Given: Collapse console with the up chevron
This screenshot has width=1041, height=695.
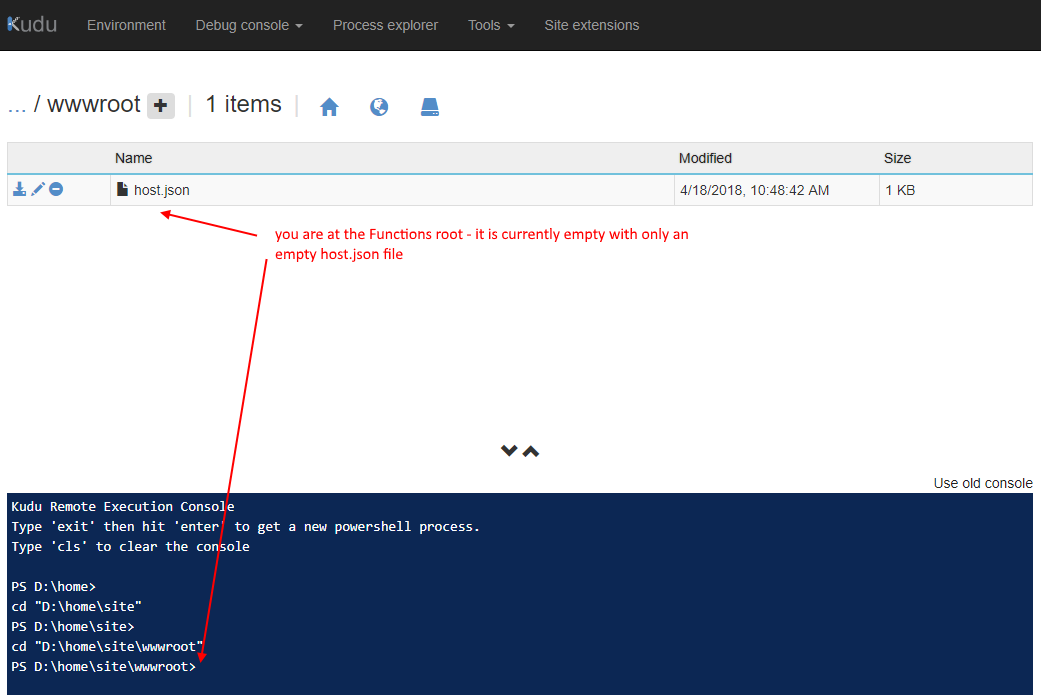Looking at the screenshot, I should click(x=531, y=451).
